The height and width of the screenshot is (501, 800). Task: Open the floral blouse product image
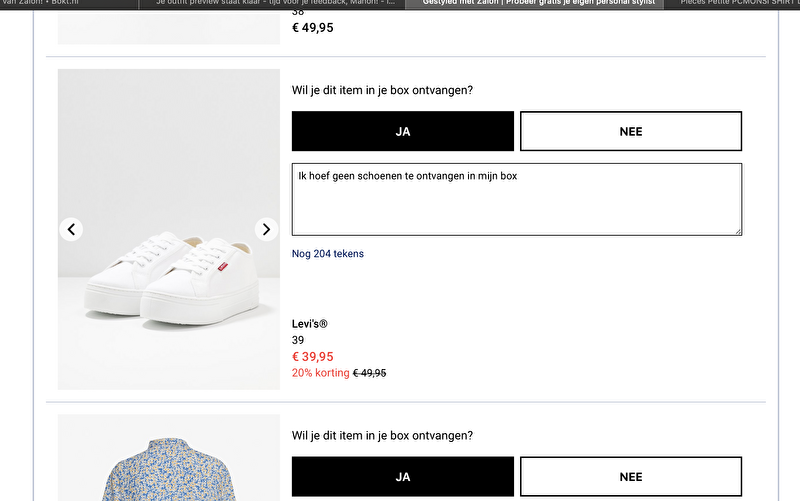(x=168, y=460)
